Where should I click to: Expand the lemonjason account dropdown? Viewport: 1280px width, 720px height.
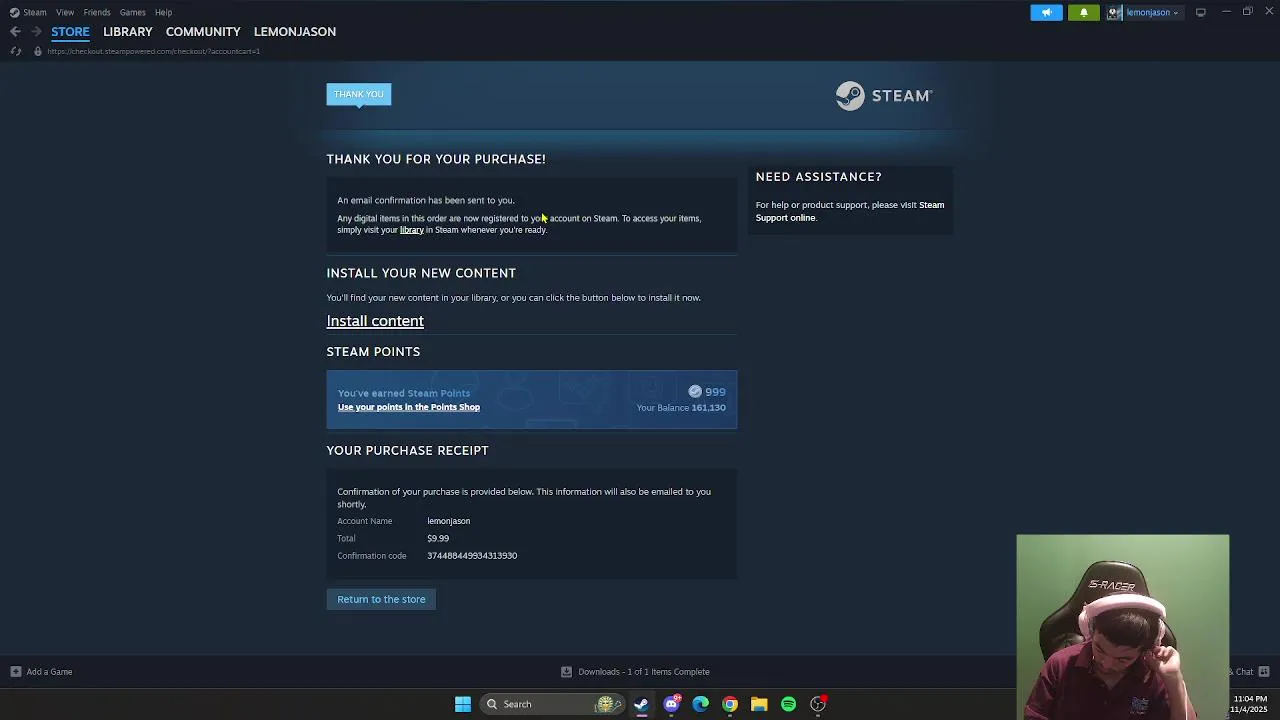[1151, 12]
